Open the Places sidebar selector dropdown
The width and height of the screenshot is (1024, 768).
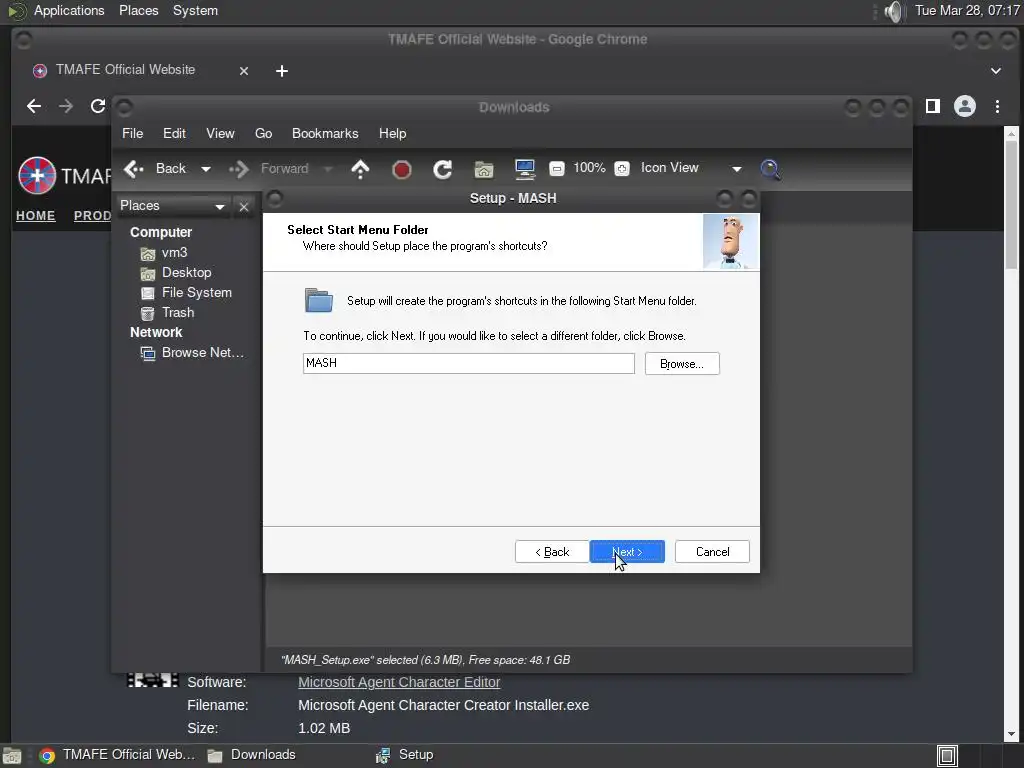[x=172, y=206]
